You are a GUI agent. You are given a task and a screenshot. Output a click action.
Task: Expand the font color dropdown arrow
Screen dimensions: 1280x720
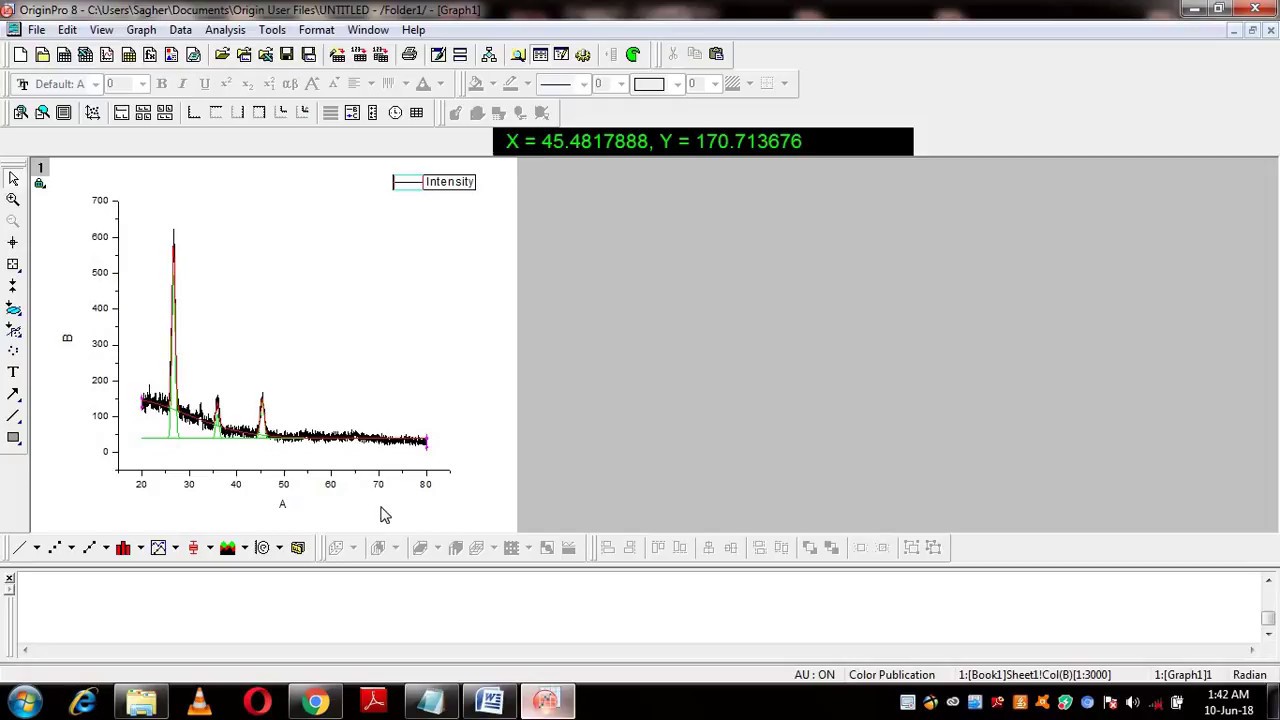[x=440, y=84]
